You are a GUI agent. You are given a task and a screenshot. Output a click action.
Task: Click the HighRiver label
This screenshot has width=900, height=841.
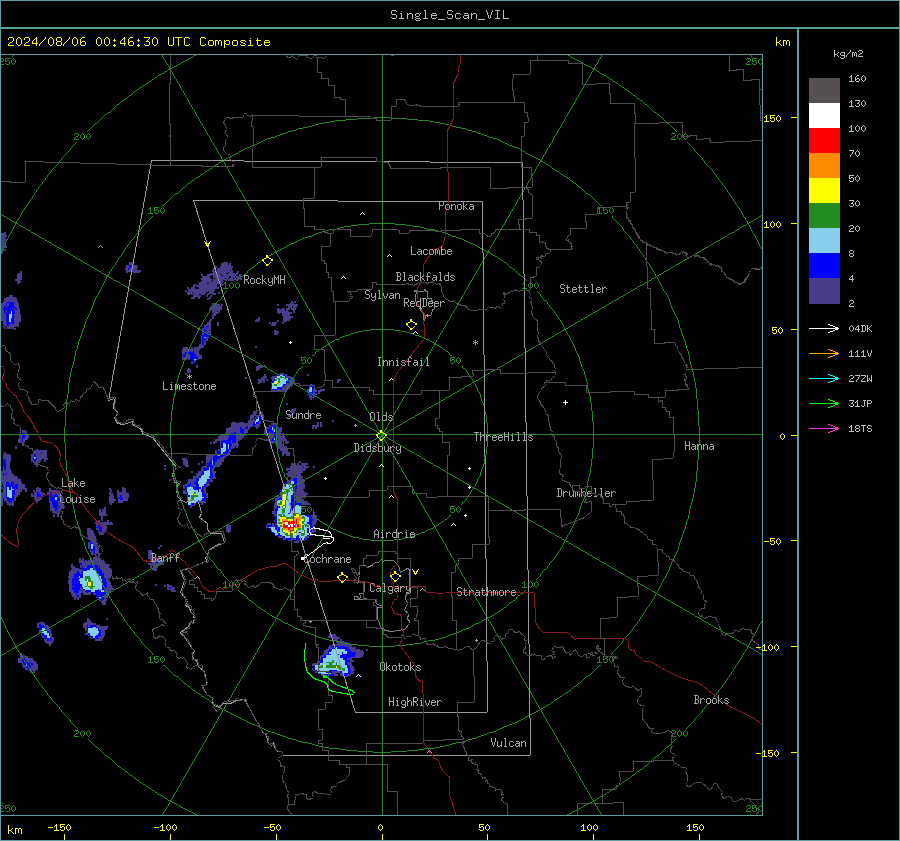coord(415,702)
